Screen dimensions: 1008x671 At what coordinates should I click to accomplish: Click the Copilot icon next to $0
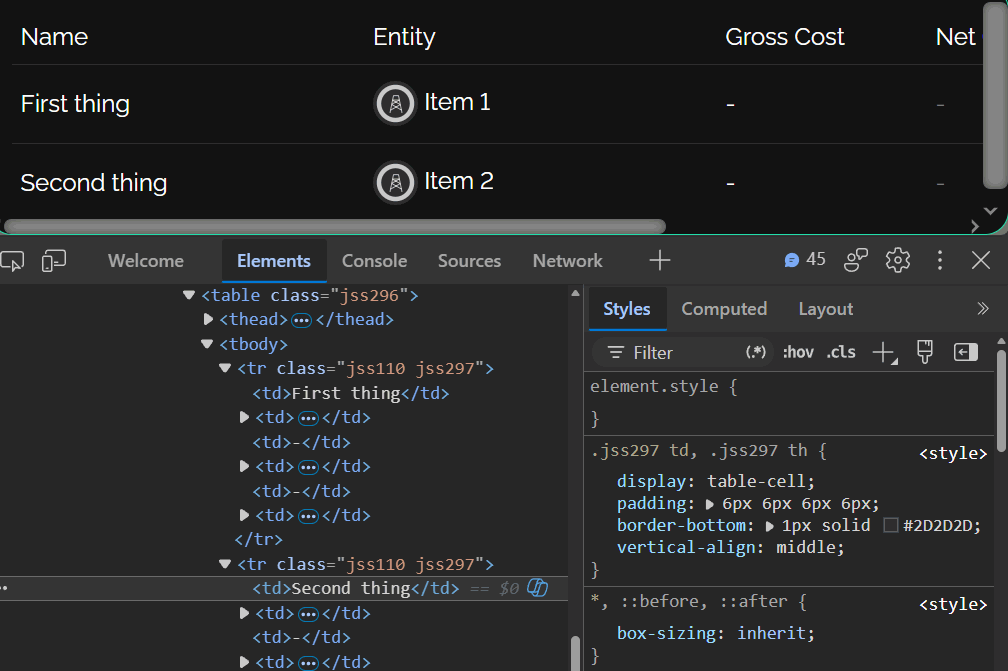pyautogui.click(x=537, y=588)
